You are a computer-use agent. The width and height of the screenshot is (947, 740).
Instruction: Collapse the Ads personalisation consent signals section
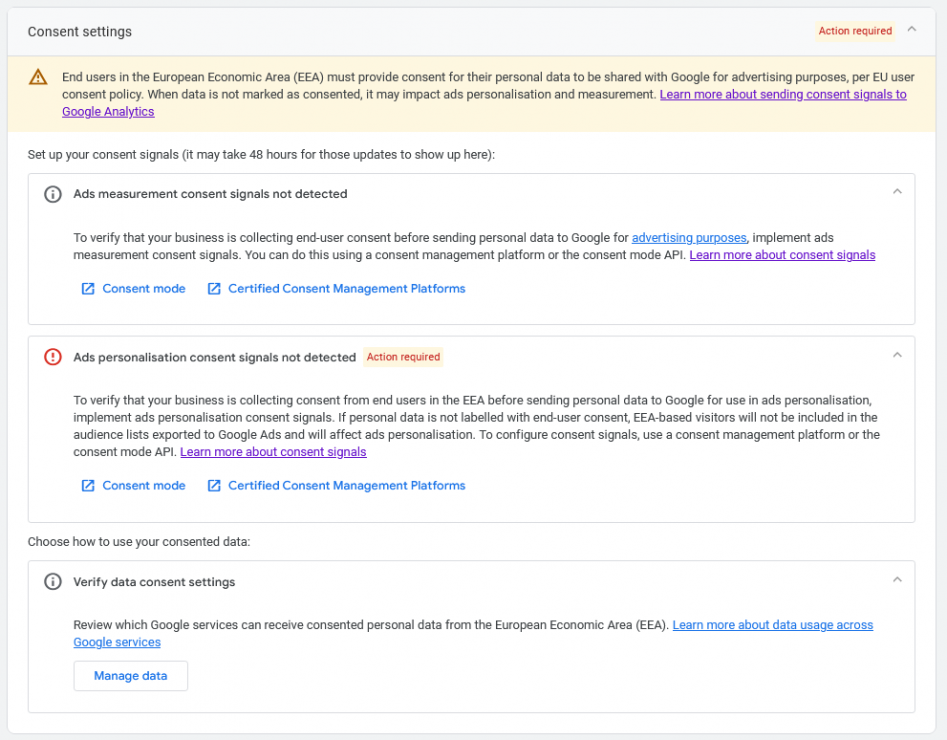coord(897,355)
